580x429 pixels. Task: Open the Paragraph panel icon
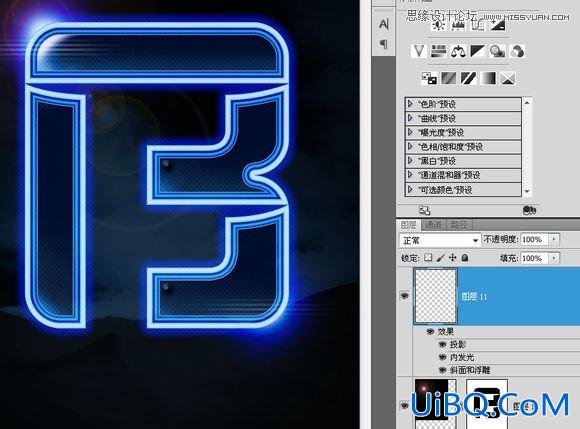coord(384,45)
